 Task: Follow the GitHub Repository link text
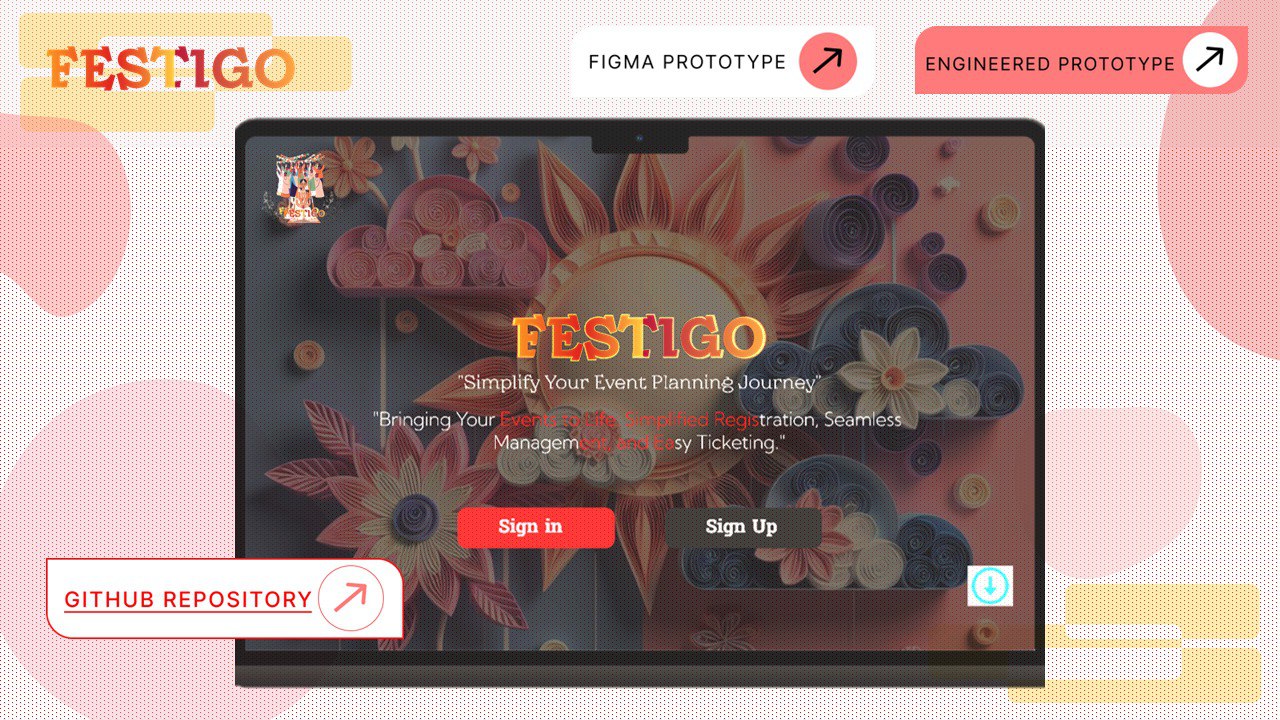pyautogui.click(x=188, y=599)
